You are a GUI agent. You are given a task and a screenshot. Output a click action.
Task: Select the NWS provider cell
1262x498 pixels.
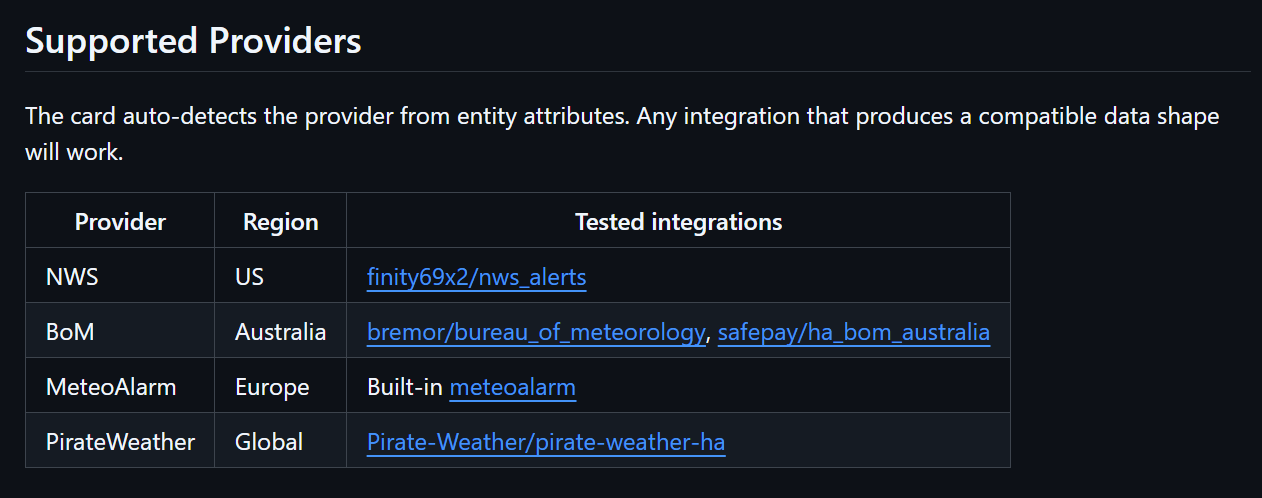pos(72,277)
